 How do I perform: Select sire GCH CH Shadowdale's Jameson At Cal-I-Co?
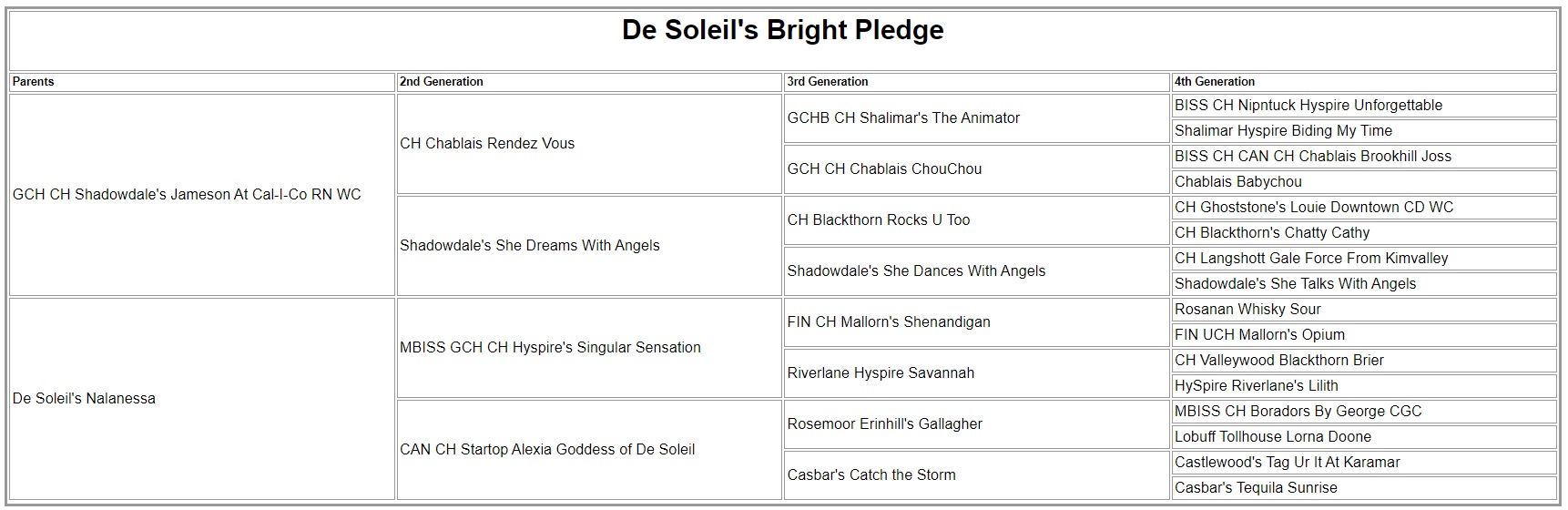(187, 195)
